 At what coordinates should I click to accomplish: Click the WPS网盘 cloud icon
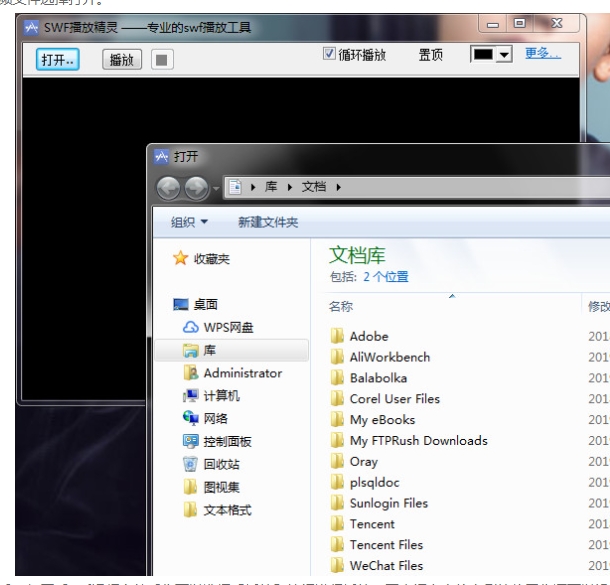point(191,328)
